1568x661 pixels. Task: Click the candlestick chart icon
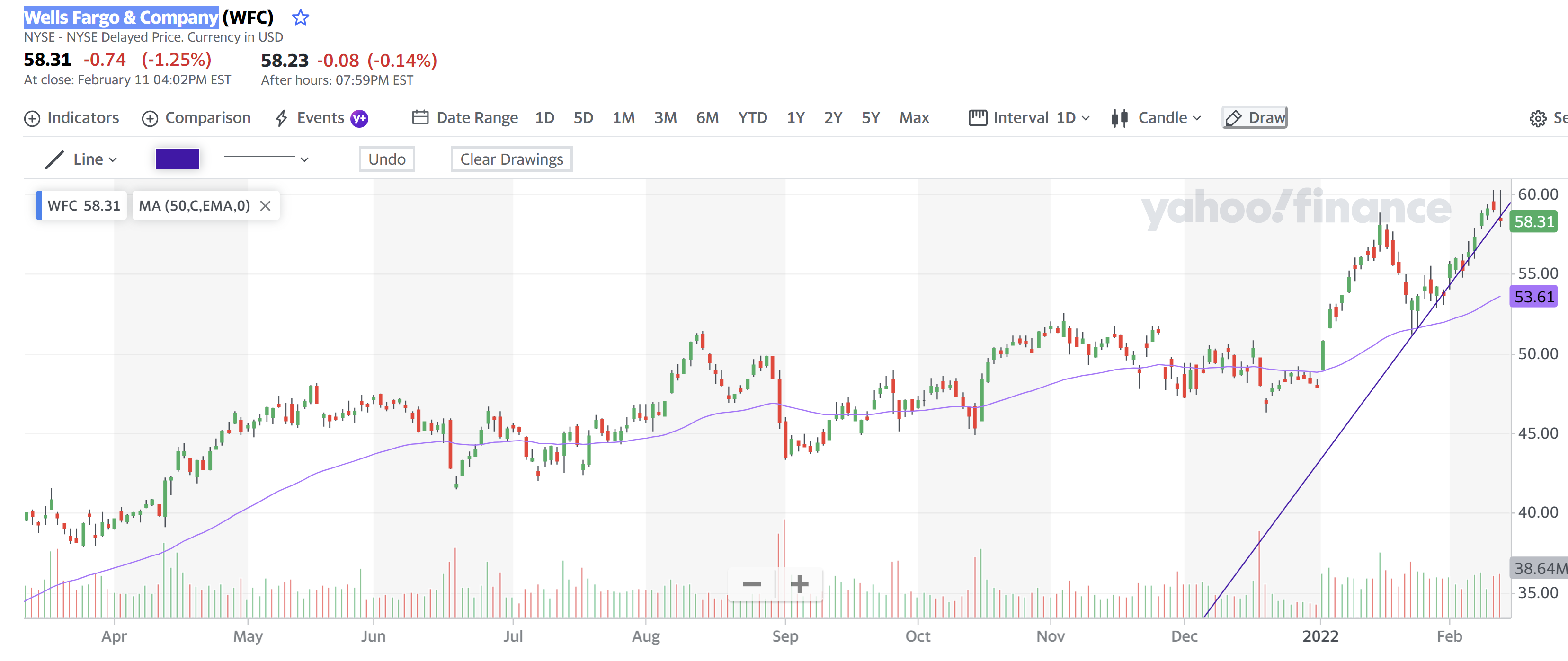pyautogui.click(x=1119, y=118)
